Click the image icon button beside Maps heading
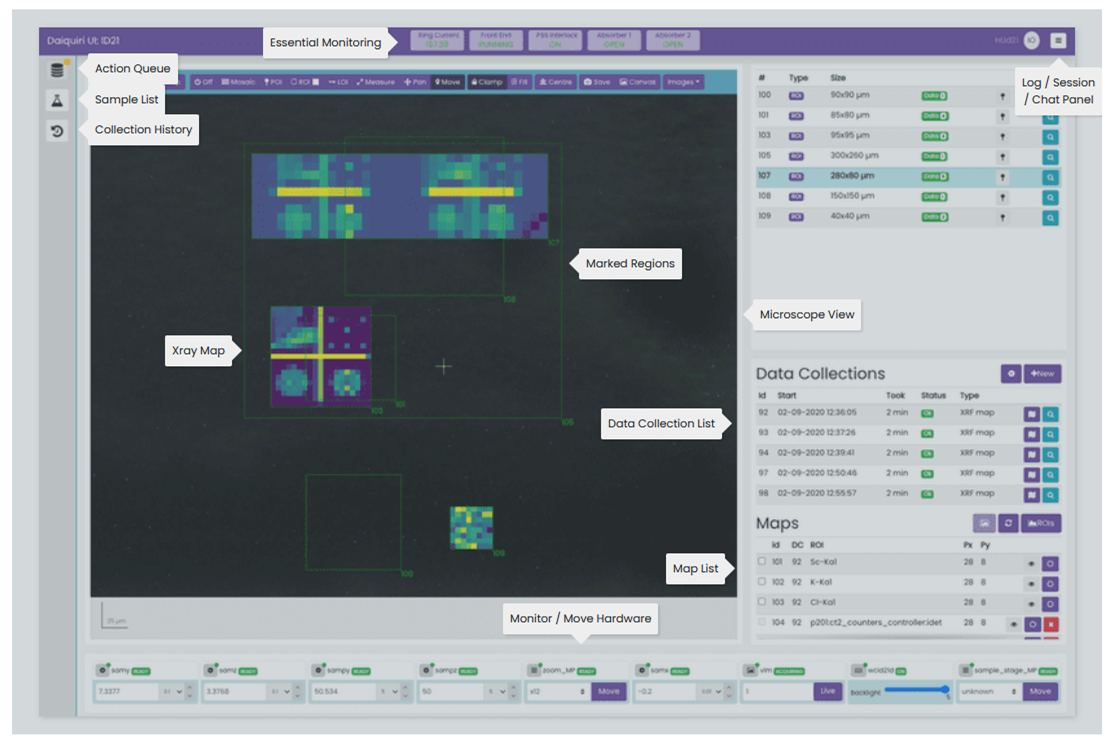1114x742 pixels. pos(984,523)
